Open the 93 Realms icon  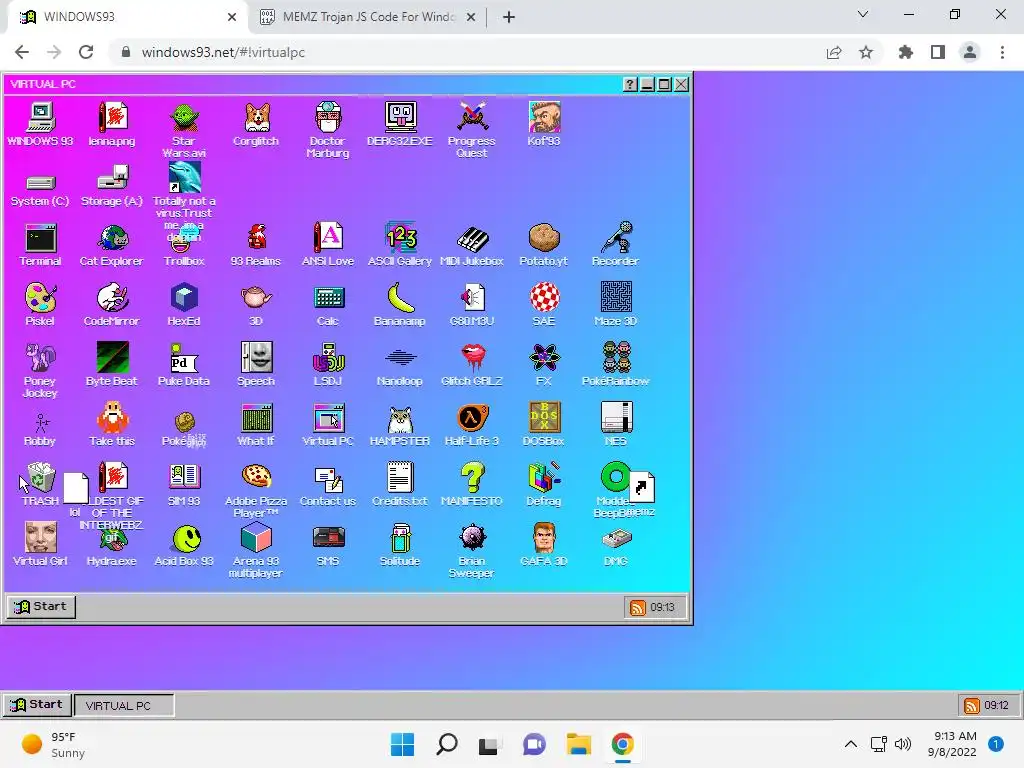[x=256, y=238]
